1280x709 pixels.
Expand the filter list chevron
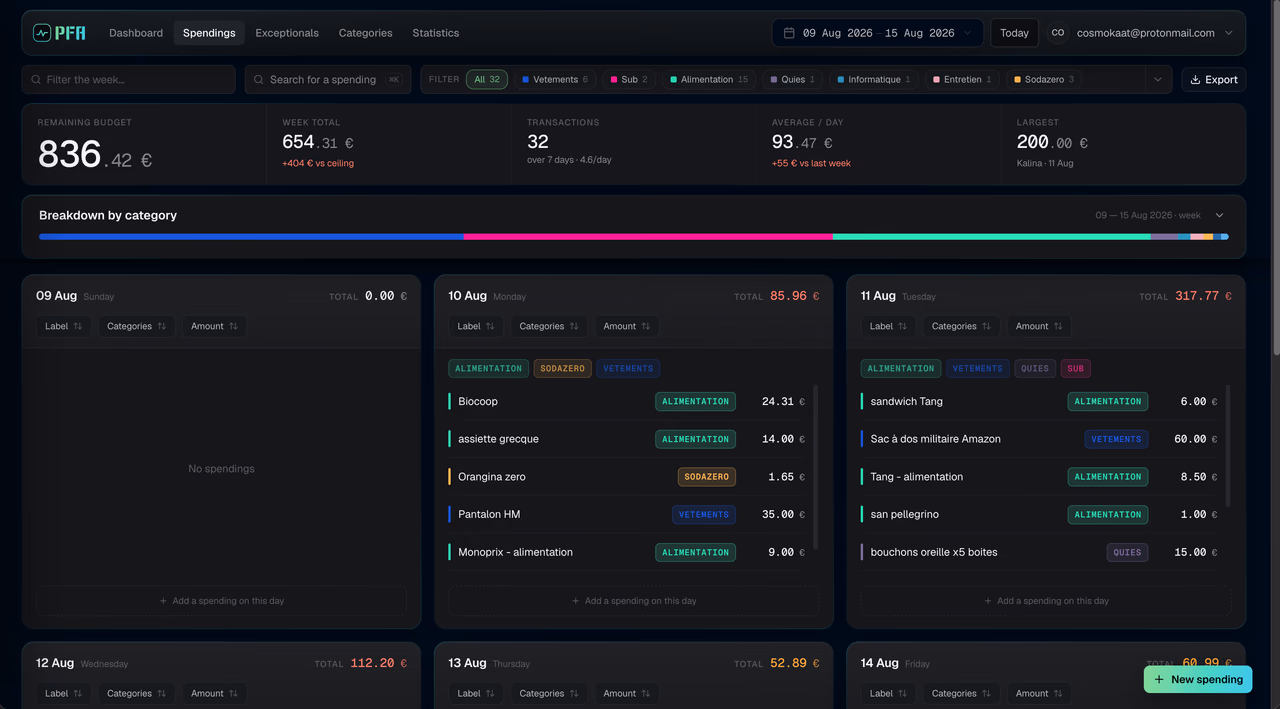pyautogui.click(x=1158, y=80)
